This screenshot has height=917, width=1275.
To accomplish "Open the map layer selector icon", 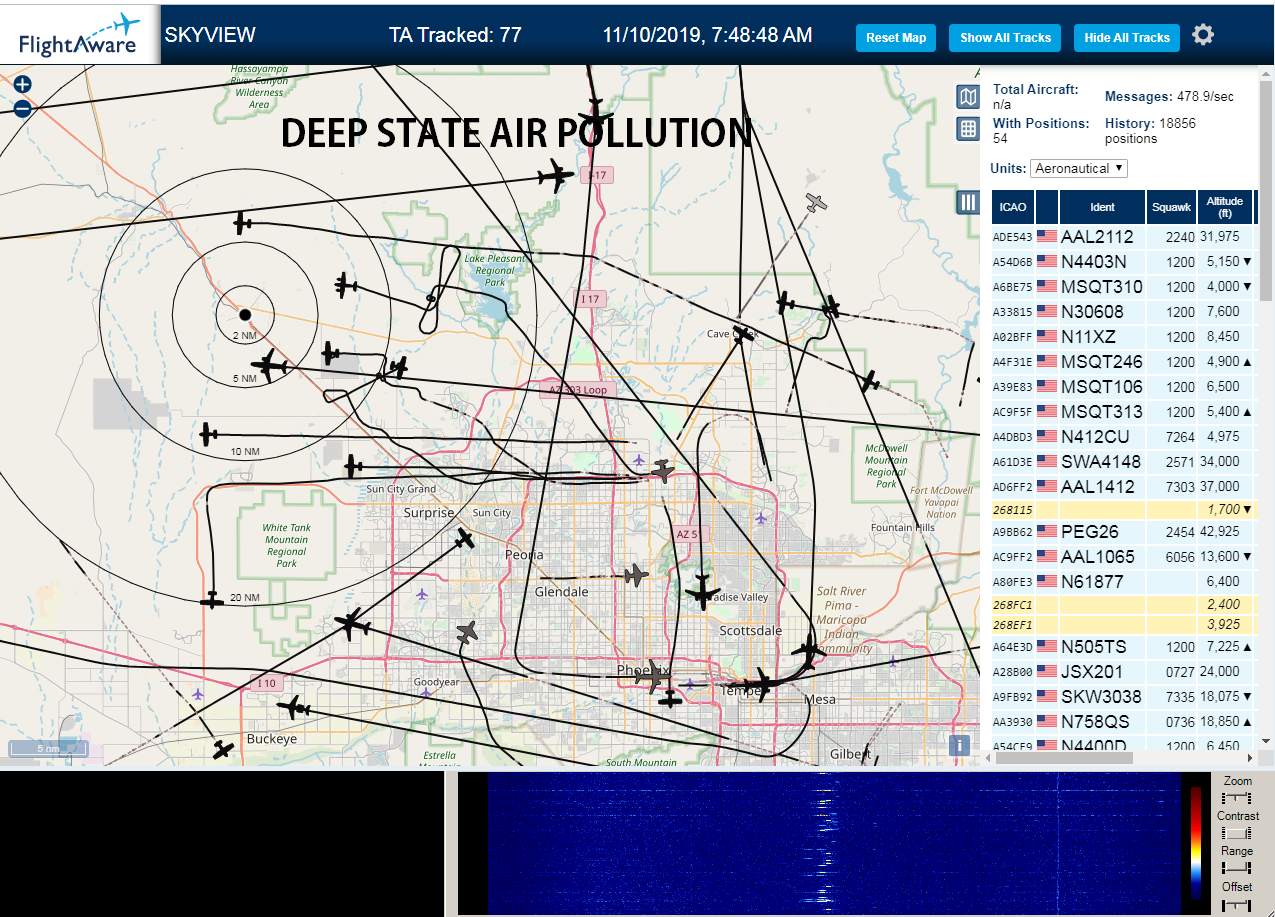I will click(x=968, y=96).
